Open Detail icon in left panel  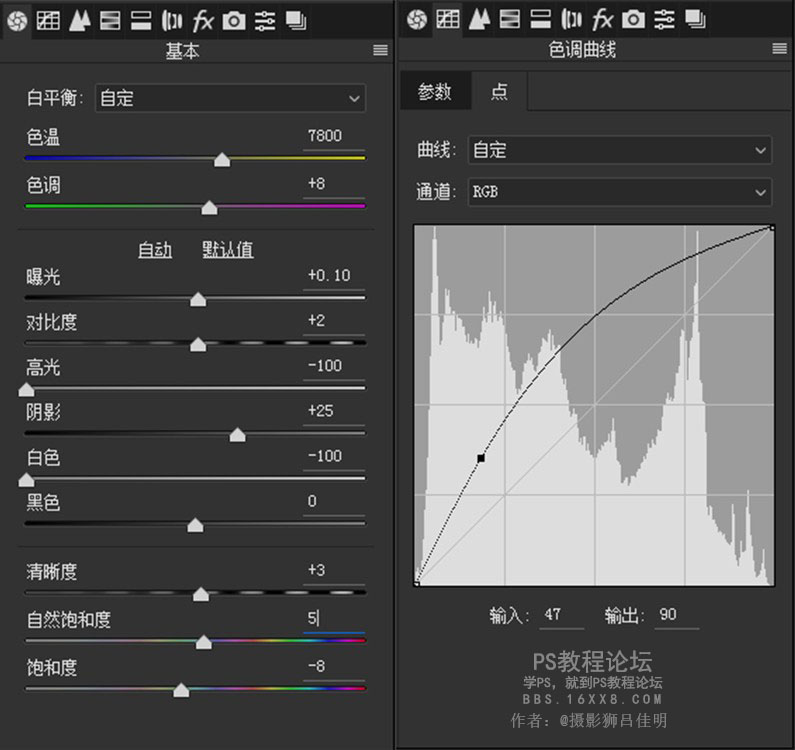point(80,21)
